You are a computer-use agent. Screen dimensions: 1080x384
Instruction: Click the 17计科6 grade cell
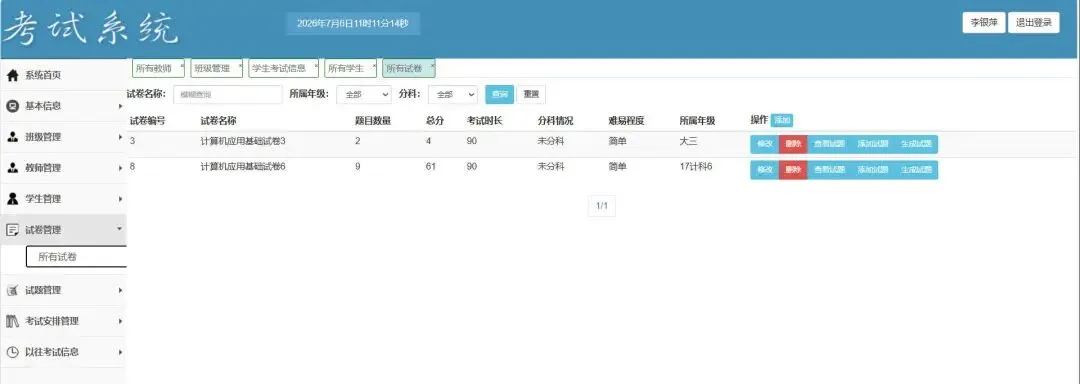point(696,167)
